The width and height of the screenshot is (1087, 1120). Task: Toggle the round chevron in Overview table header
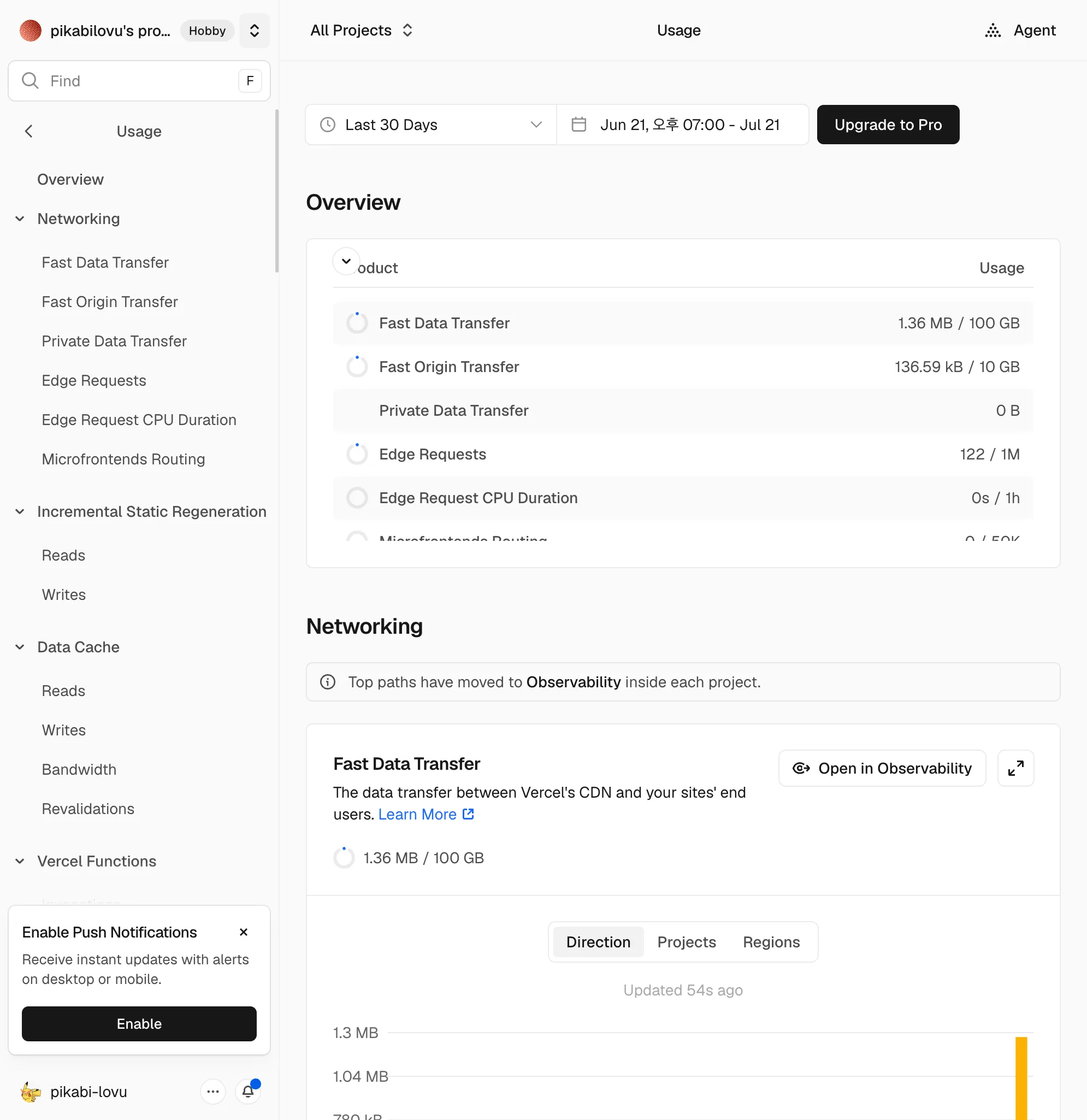(x=346, y=261)
